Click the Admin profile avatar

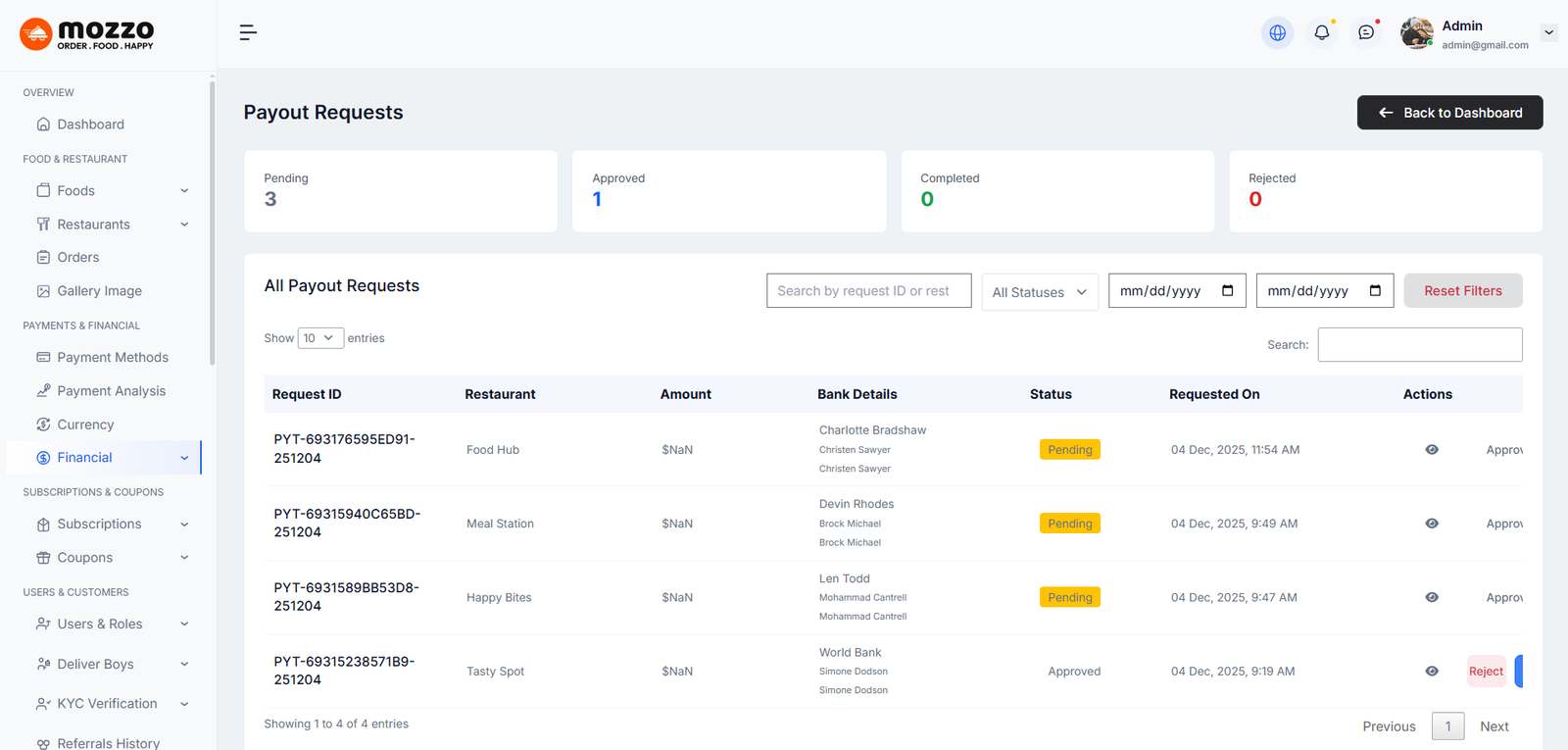click(1416, 32)
